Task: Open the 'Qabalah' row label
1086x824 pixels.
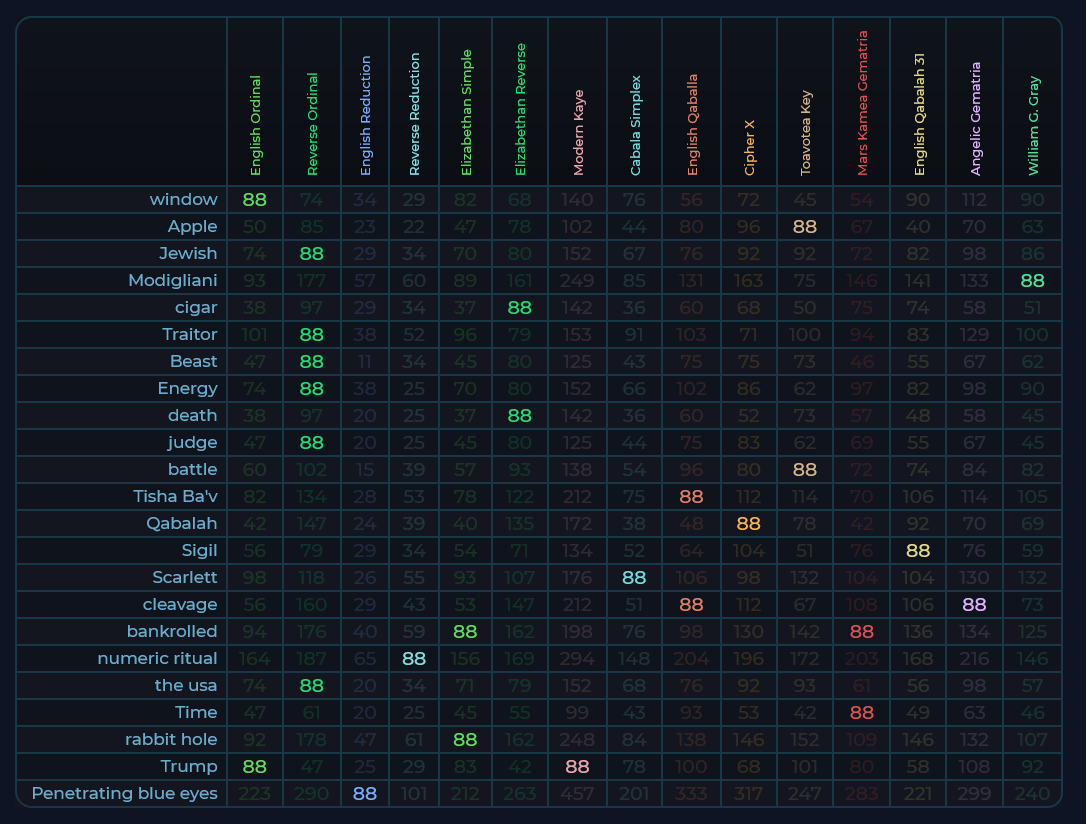Action: tap(182, 523)
